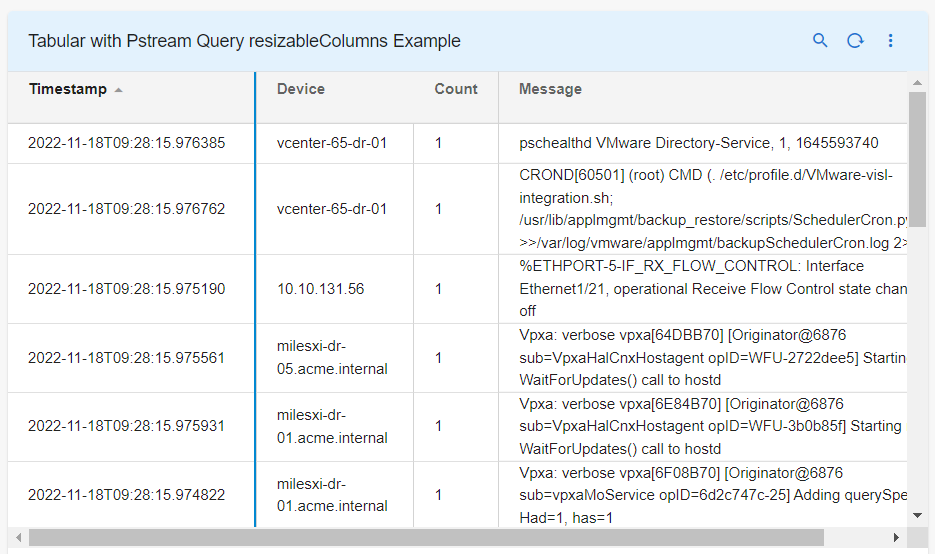Screen dimensions: 935x554
Task: Click the vpxa[6E84B70] message cell
Action: (x=703, y=426)
